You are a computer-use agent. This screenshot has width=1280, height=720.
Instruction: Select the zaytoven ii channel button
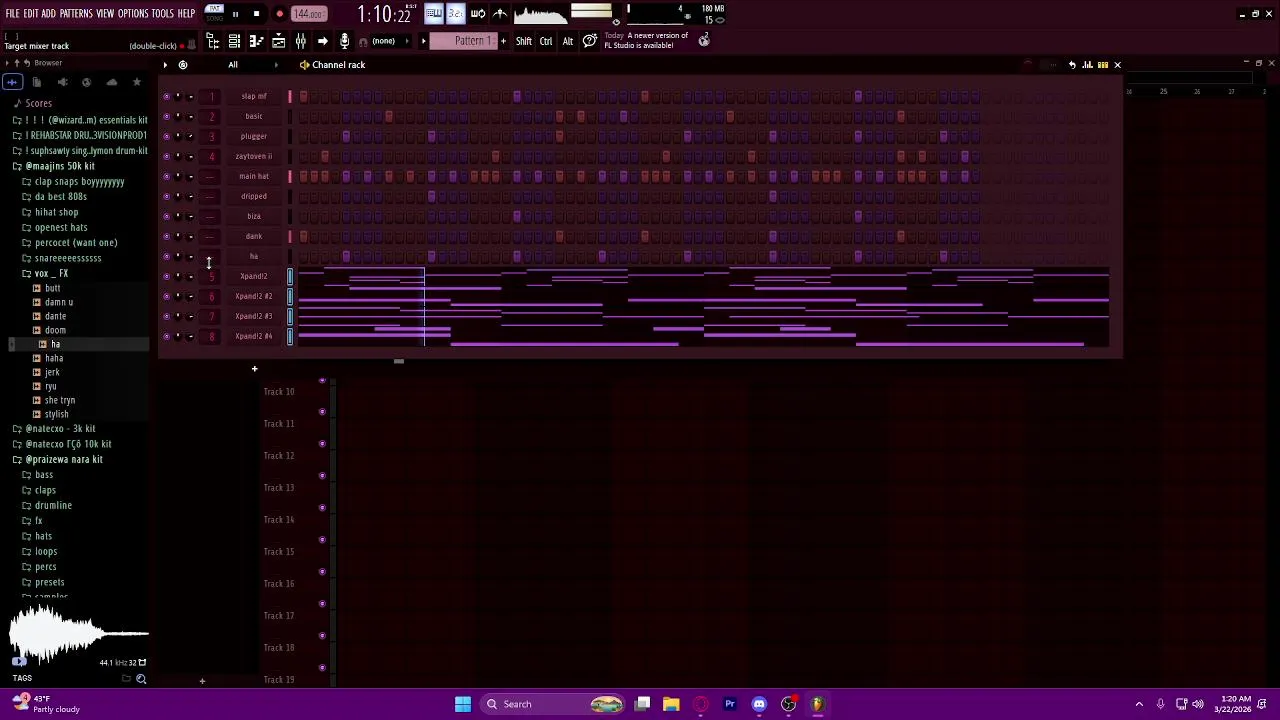pos(254,157)
